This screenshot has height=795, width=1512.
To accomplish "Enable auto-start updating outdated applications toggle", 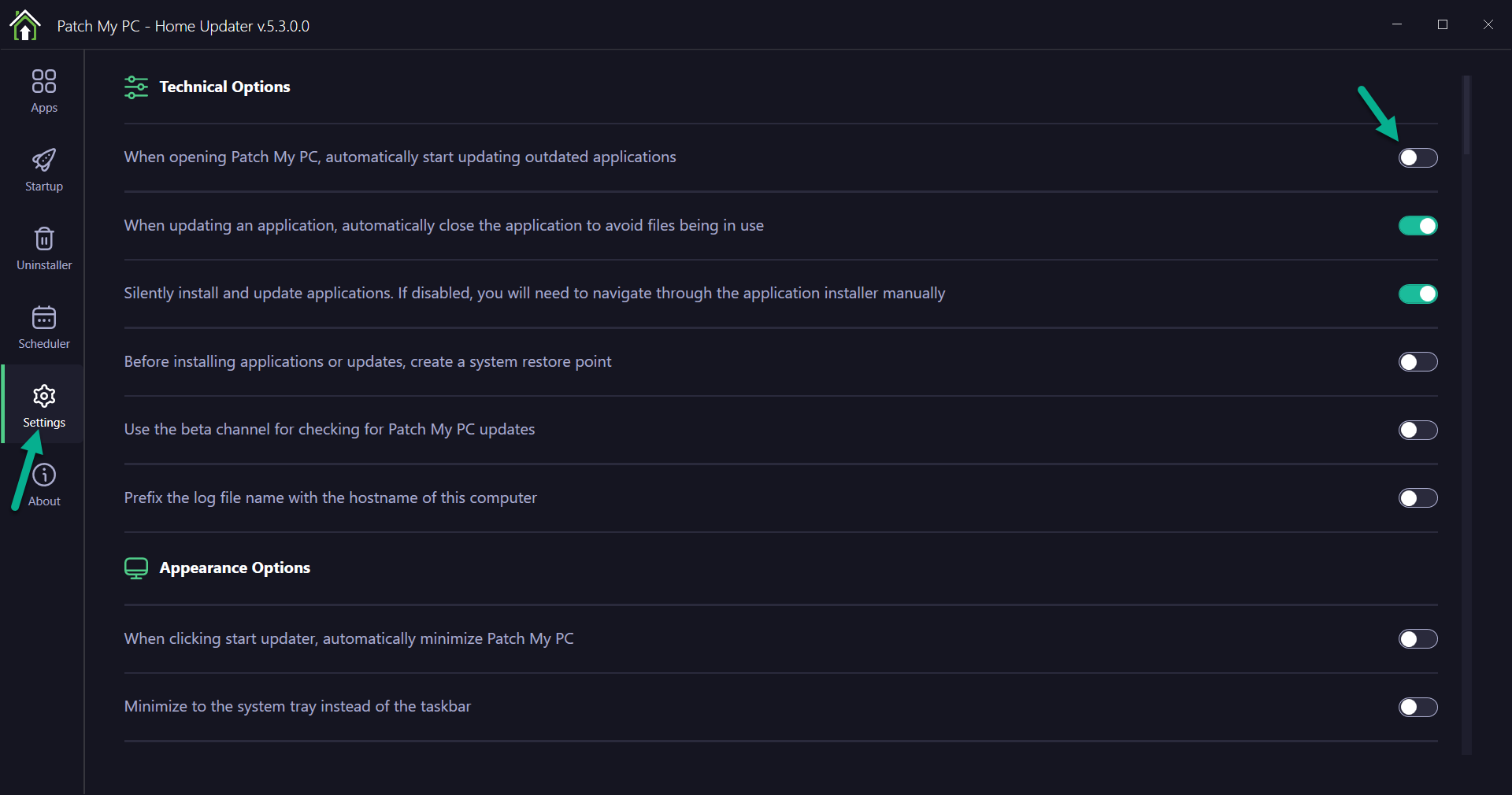I will tap(1417, 157).
